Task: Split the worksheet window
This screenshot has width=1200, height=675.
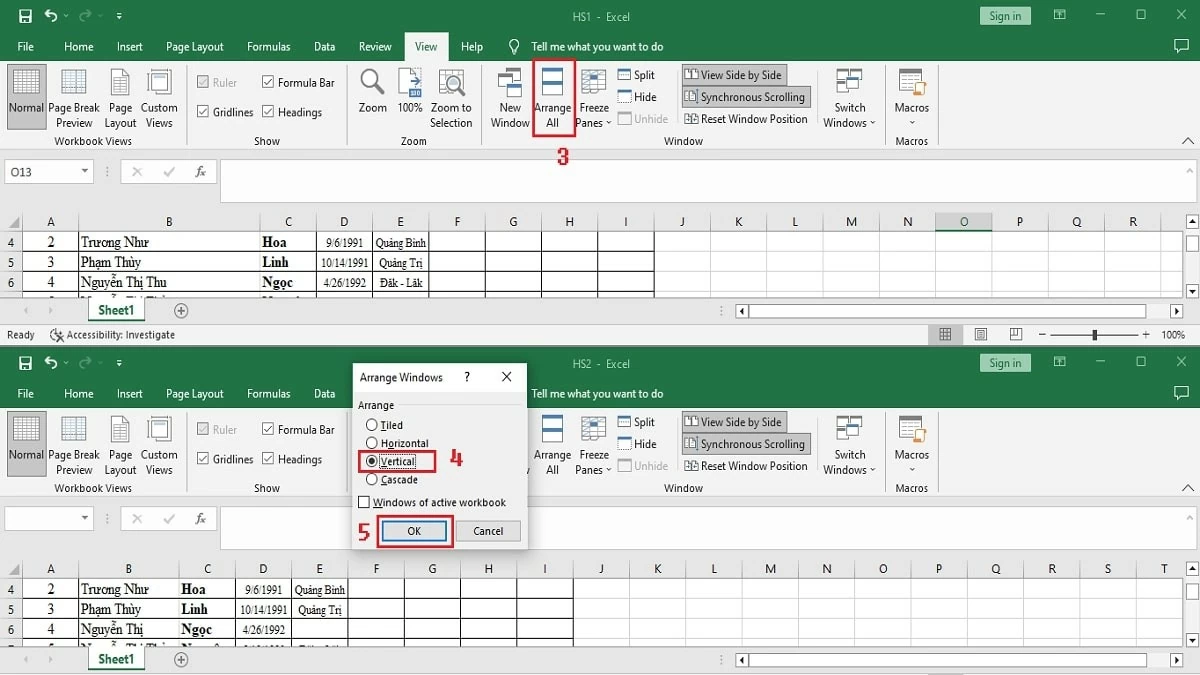Action: [x=637, y=74]
